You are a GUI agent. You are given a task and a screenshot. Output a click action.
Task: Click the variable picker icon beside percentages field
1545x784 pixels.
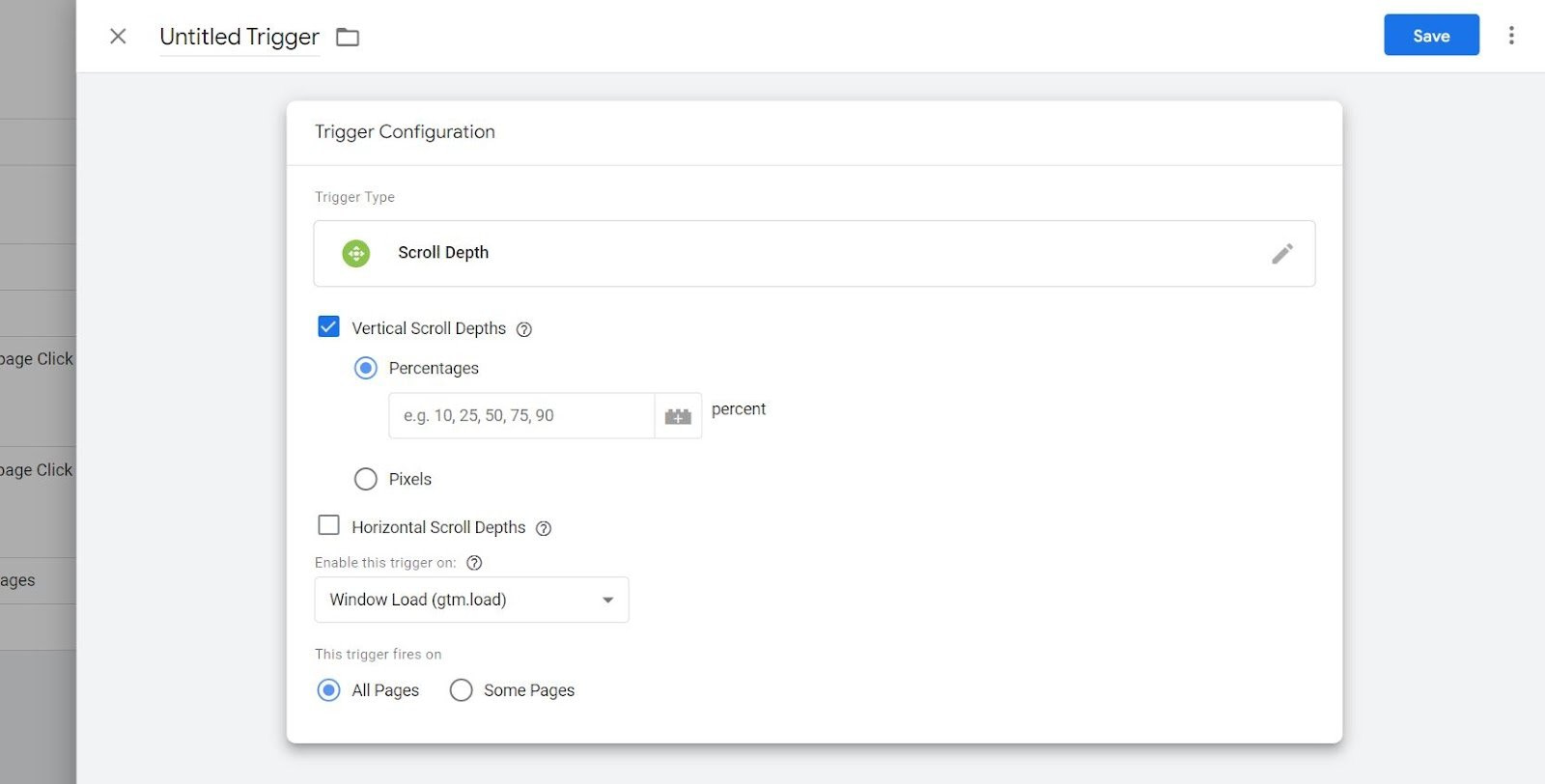678,416
